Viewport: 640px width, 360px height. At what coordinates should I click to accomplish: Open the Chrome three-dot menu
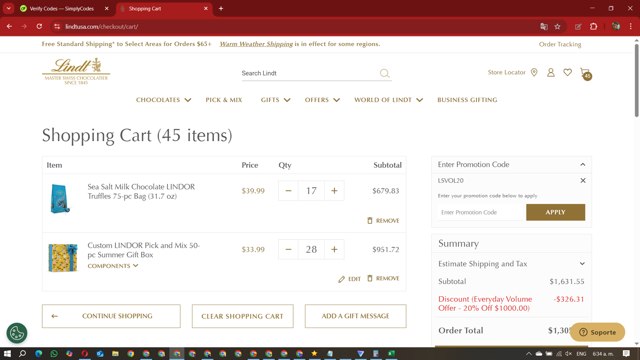point(631,27)
